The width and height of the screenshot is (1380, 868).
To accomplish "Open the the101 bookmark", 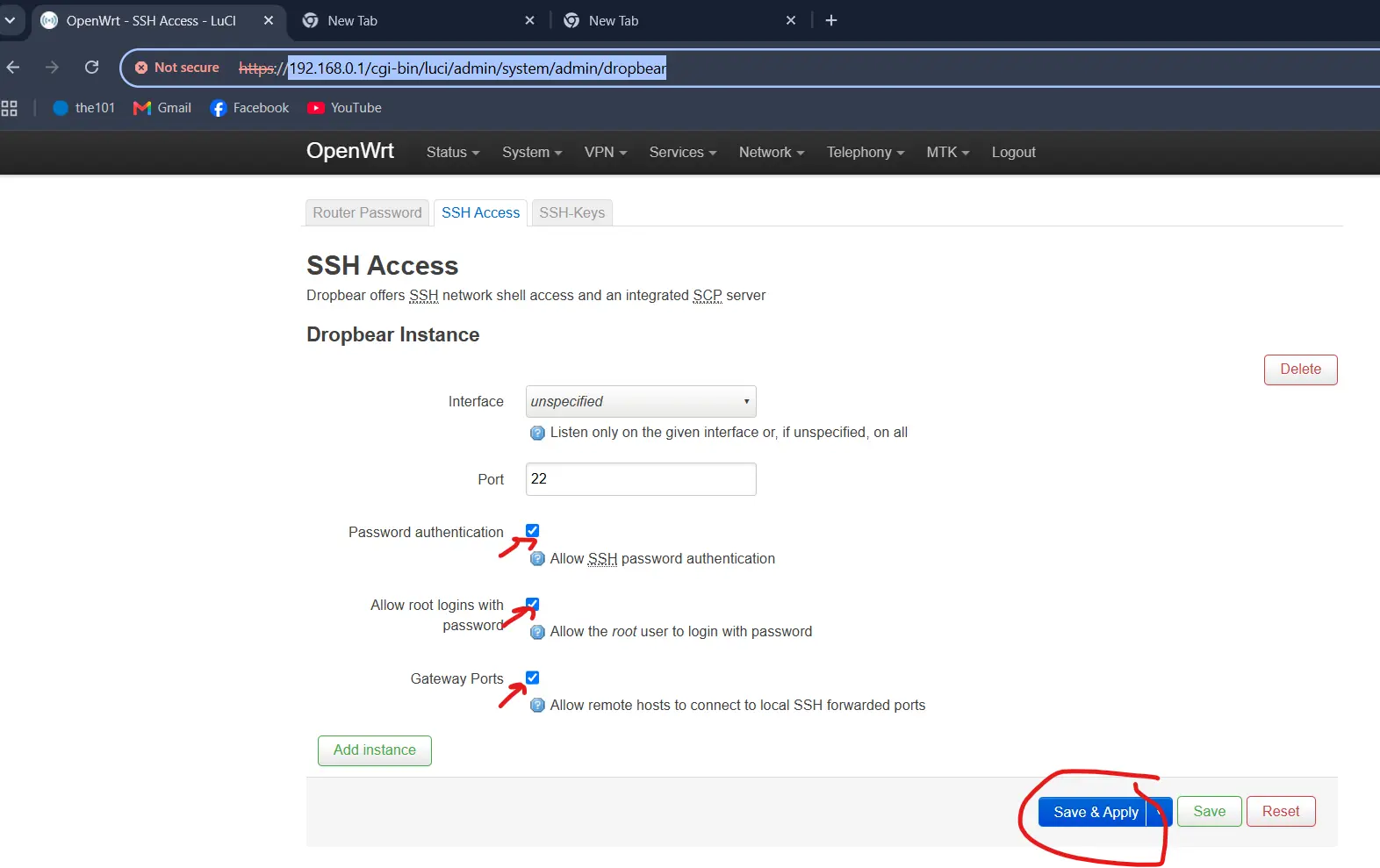I will [84, 108].
